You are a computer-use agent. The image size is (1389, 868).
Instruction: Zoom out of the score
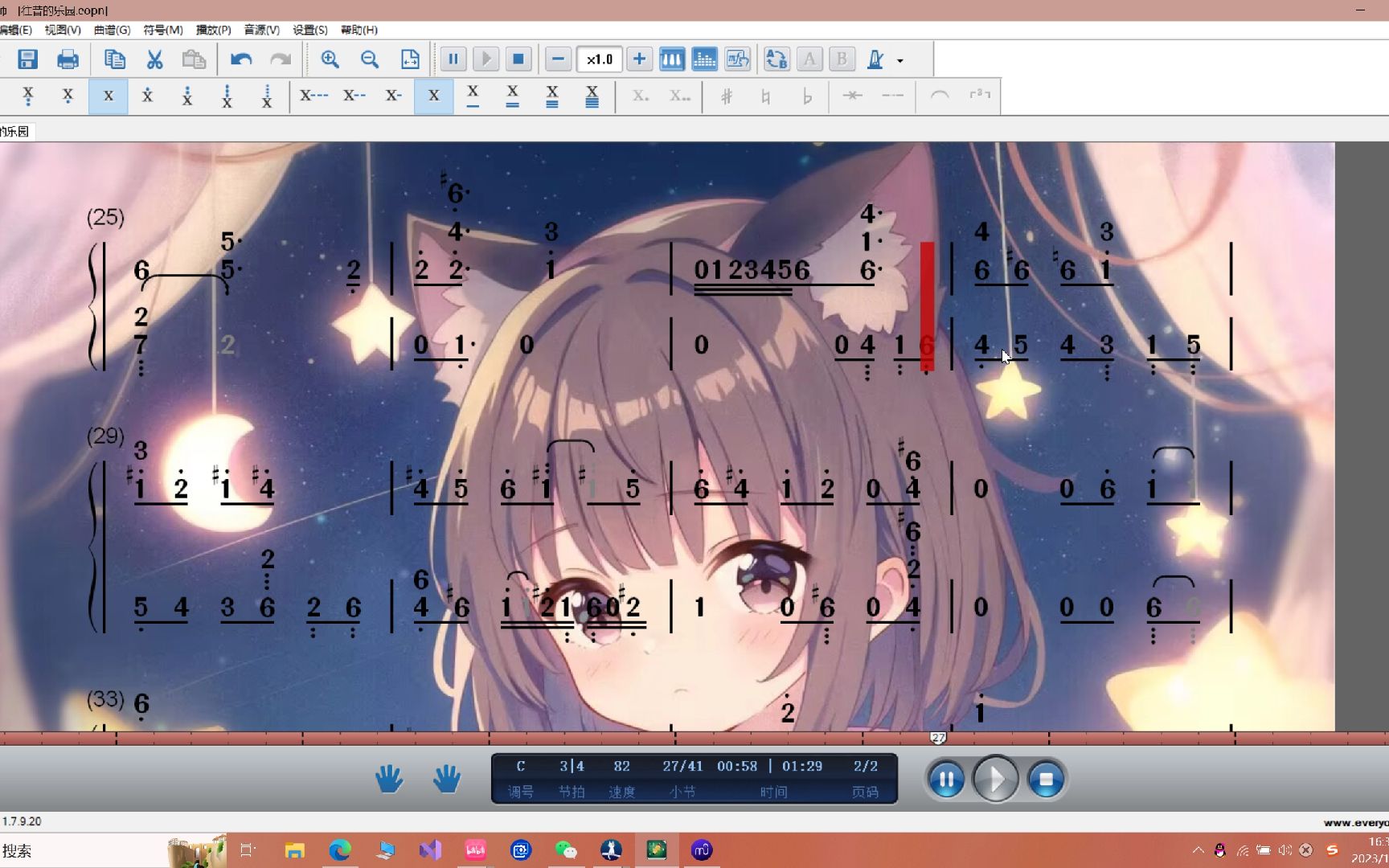coord(370,59)
